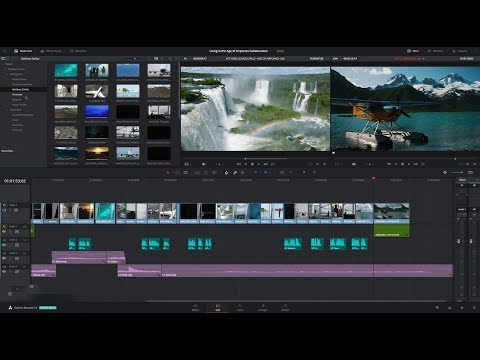
Task: Toggle the Inspector panel button
Action: click(x=460, y=51)
